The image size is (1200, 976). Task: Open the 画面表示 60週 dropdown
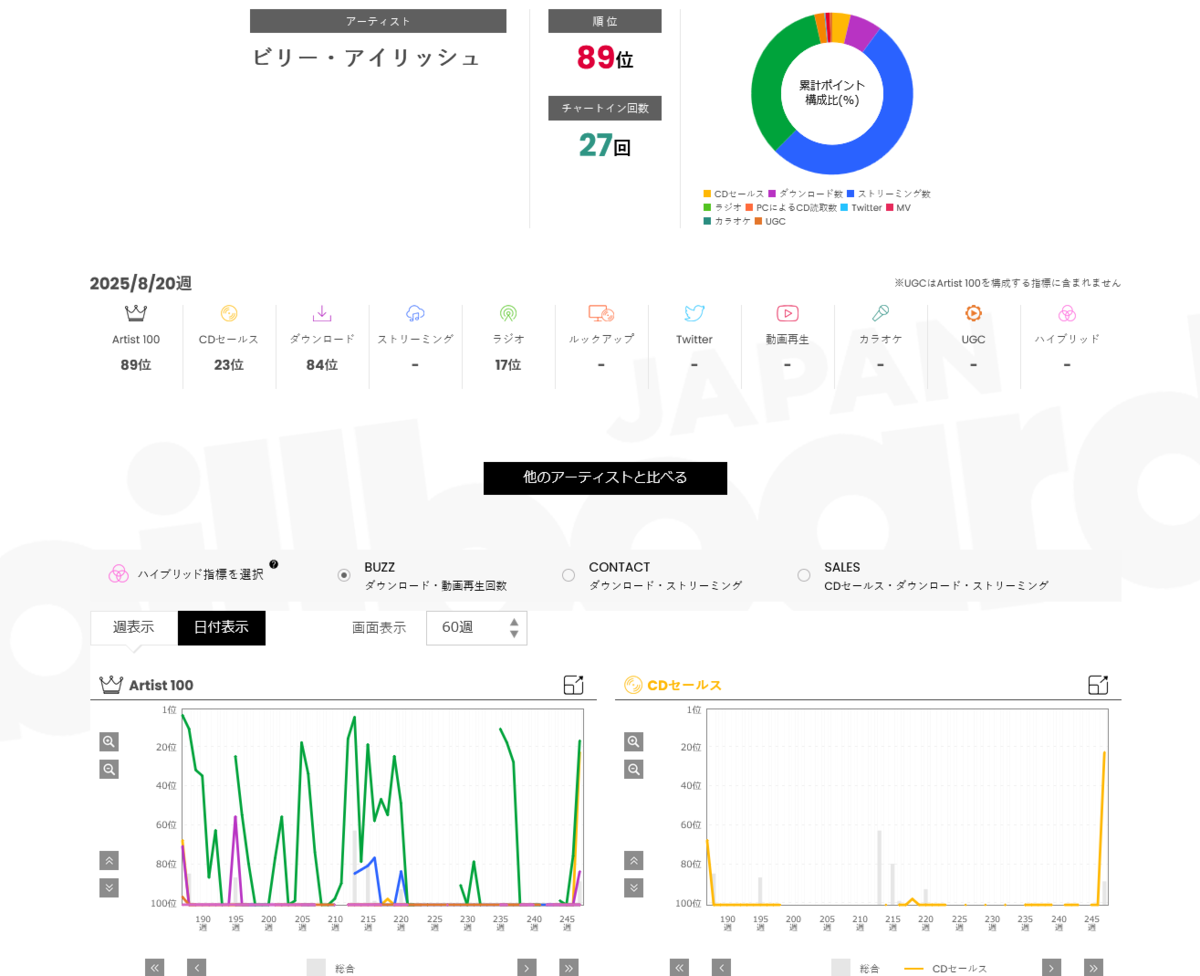[476, 628]
